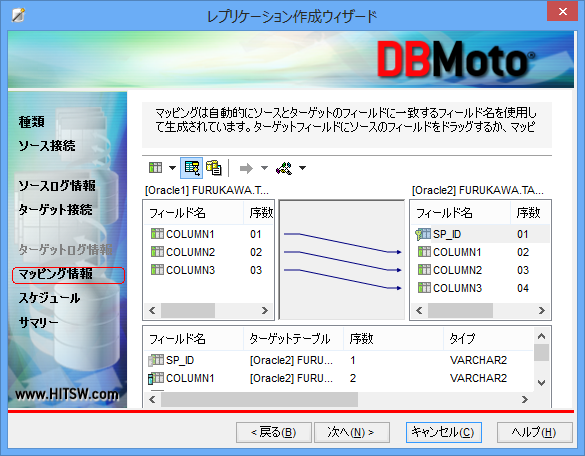Image resolution: width=585 pixels, height=456 pixels.
Task: Toggle the highlighted mapping grid icon
Action: point(192,168)
